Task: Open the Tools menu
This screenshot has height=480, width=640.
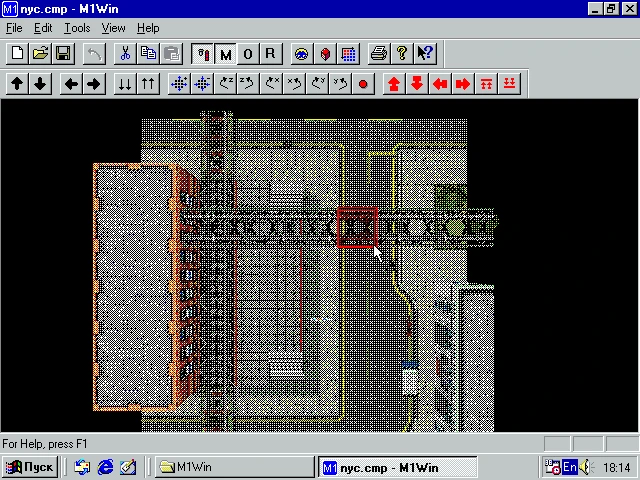Action: [77, 28]
